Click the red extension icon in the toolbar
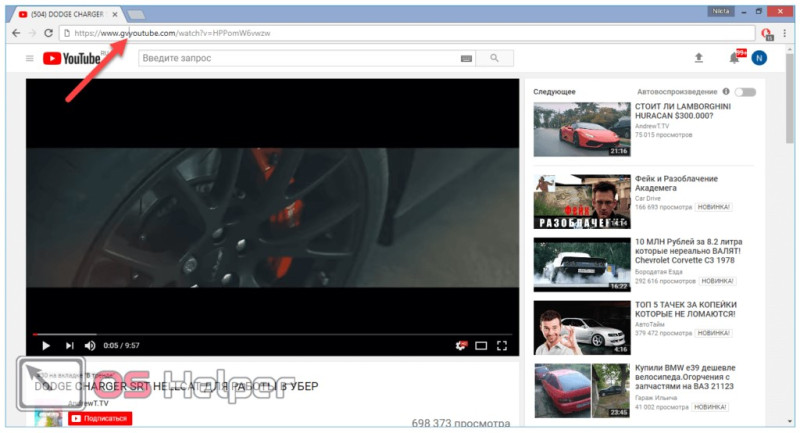Viewport: 800px width, 433px height. click(x=767, y=34)
